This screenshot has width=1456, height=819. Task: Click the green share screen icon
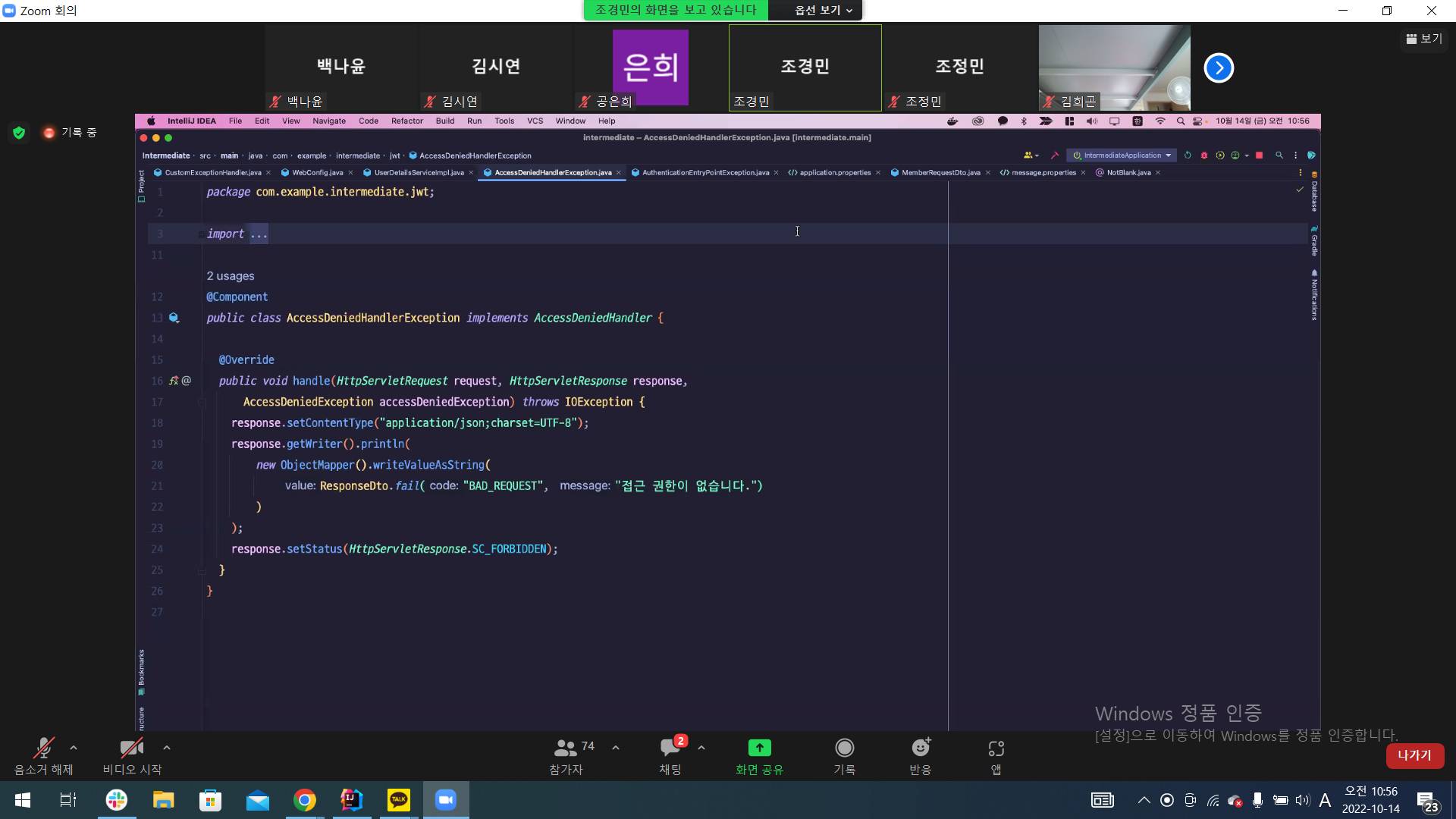coord(759,748)
